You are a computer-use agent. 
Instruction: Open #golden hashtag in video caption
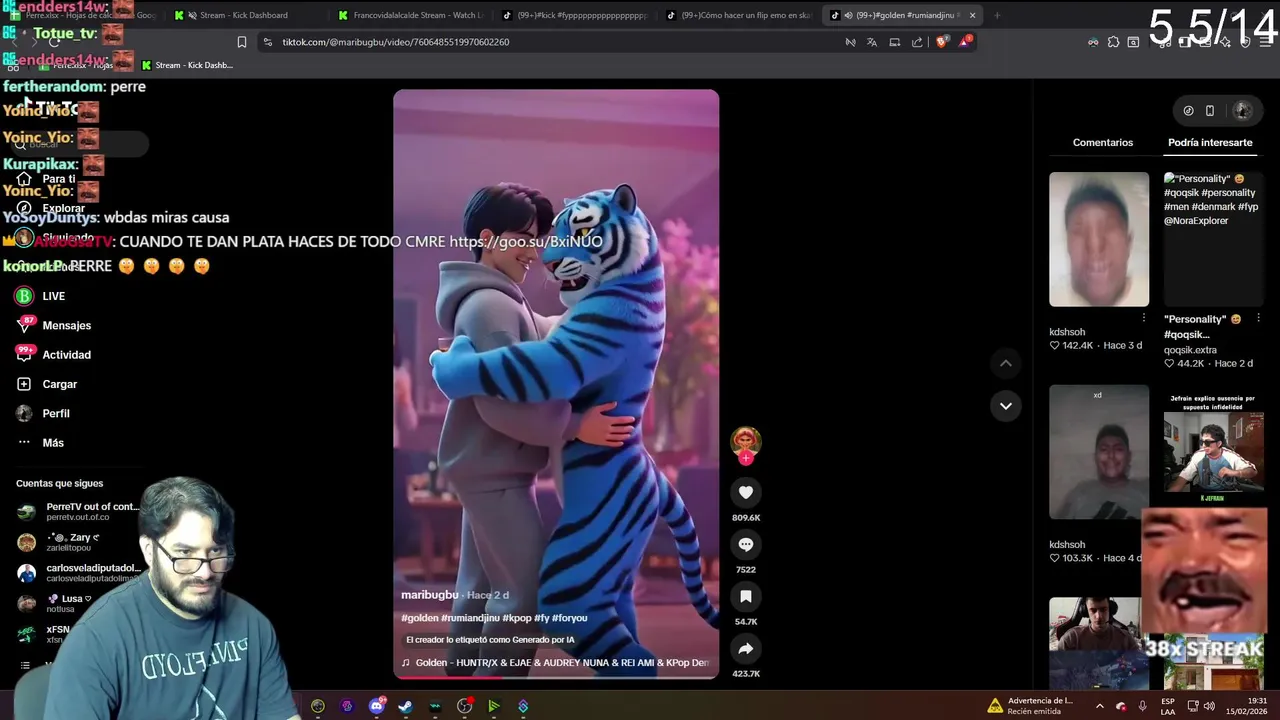(419, 618)
